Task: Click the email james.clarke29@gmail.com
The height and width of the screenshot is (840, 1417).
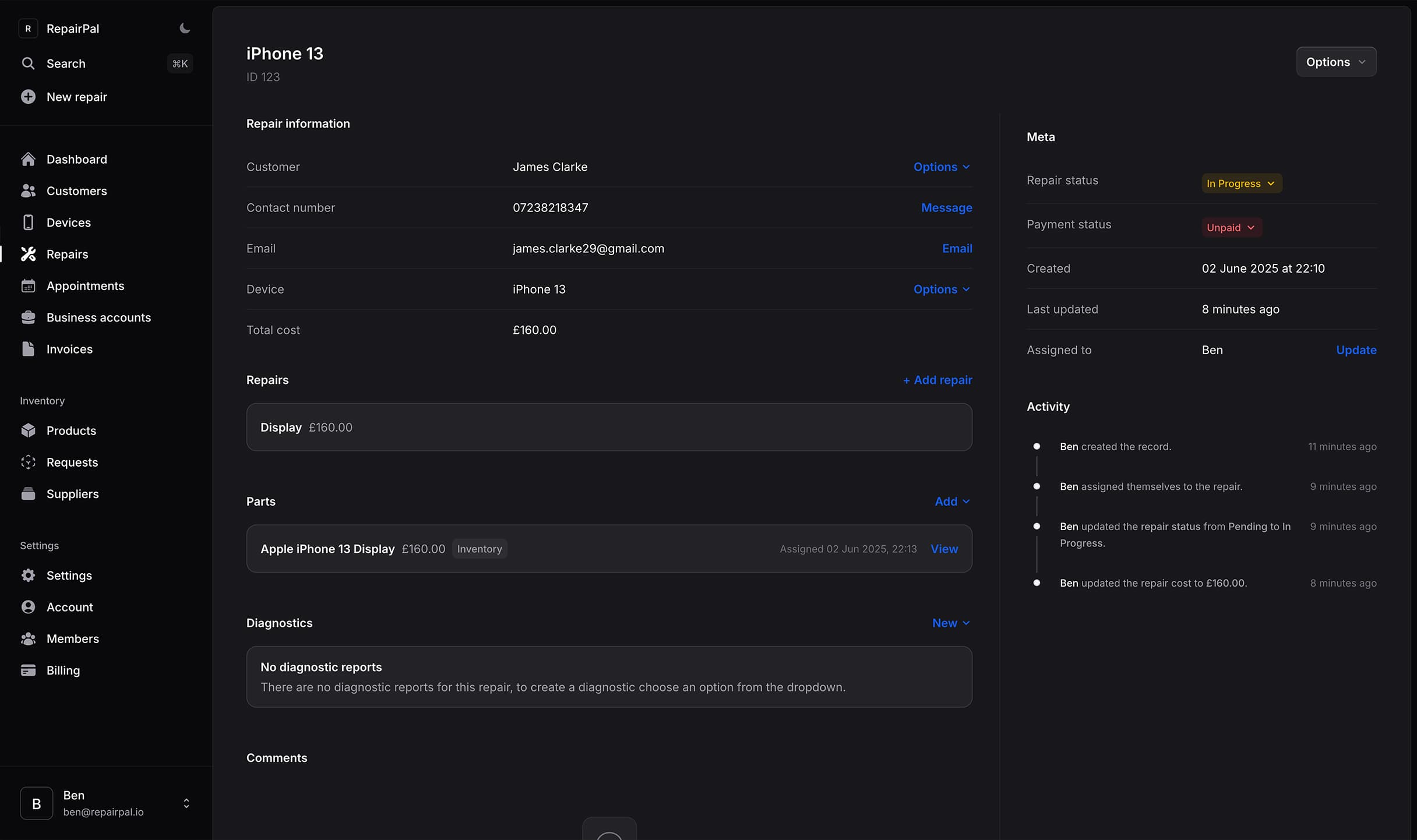Action: pos(588,248)
